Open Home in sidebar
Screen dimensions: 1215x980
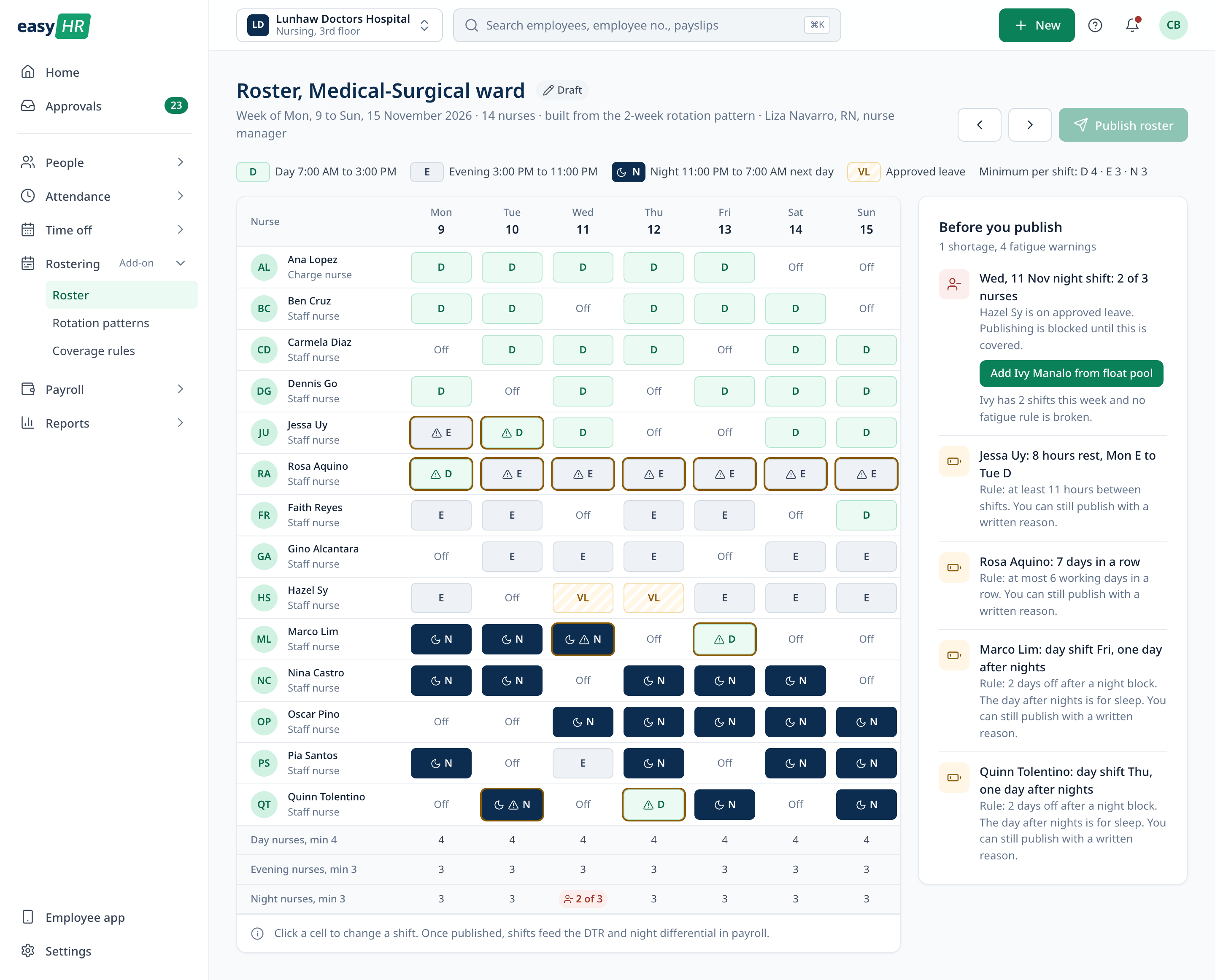point(105,72)
